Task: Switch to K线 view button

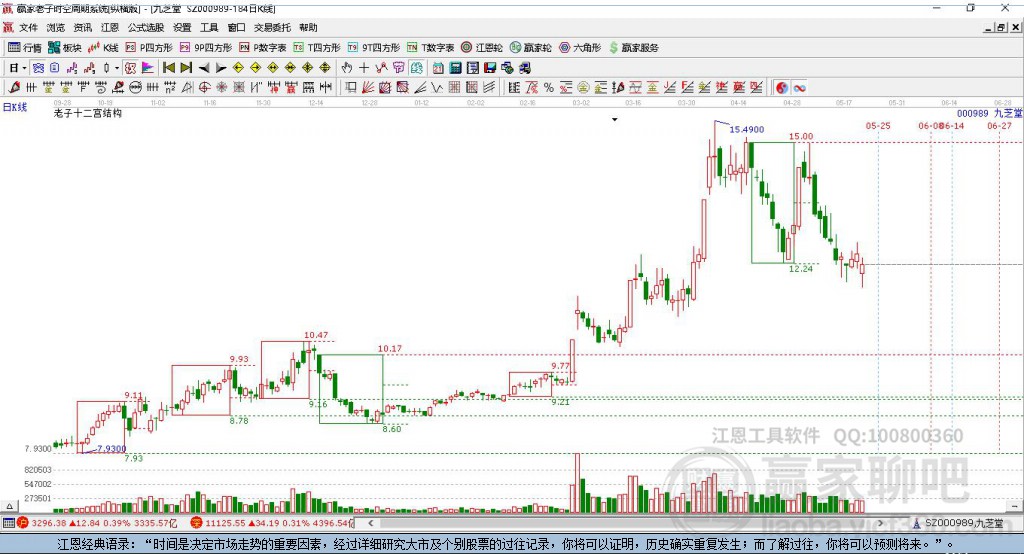Action: click(103, 47)
